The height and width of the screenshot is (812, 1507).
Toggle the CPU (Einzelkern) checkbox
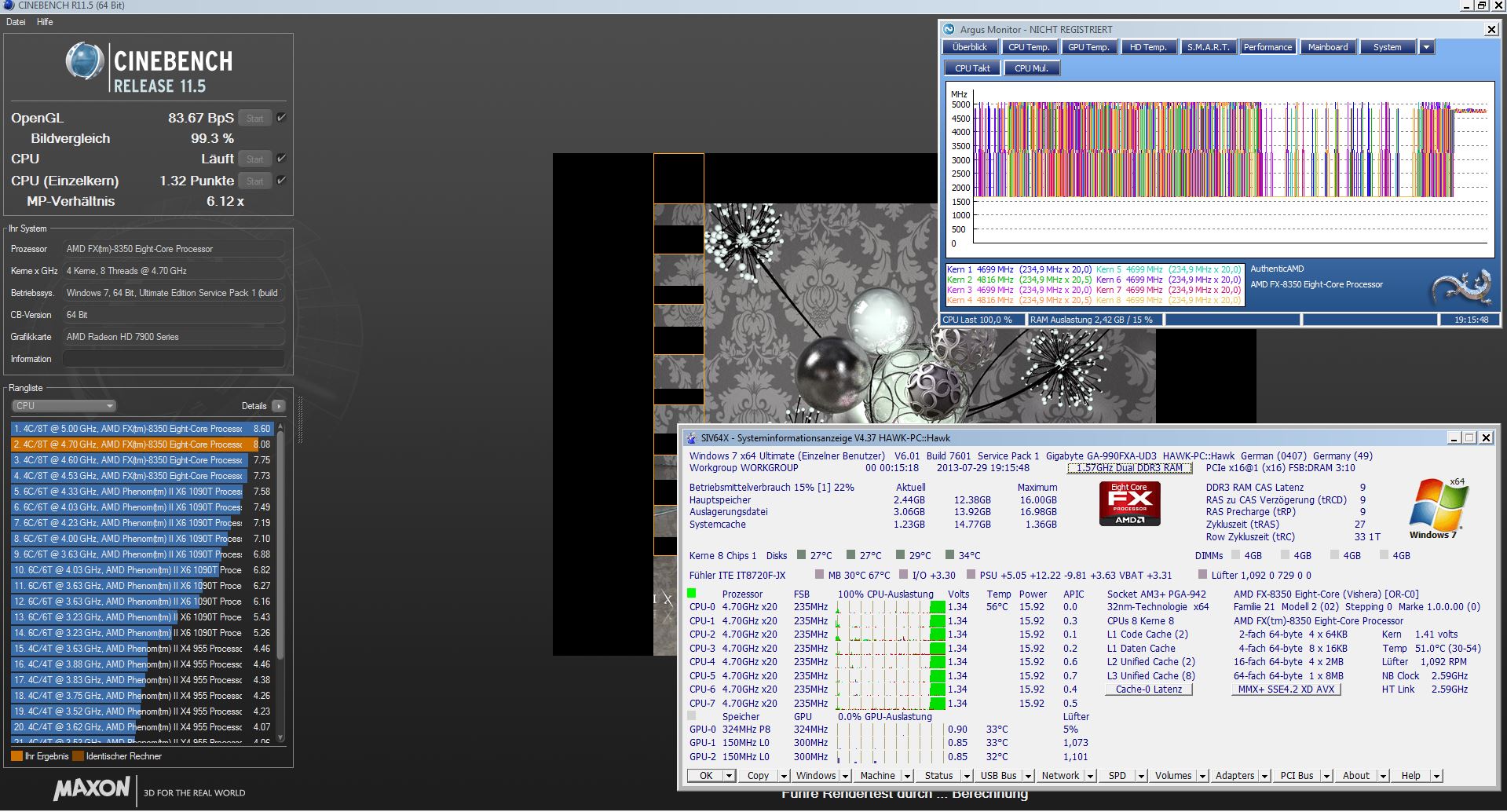coord(281,181)
